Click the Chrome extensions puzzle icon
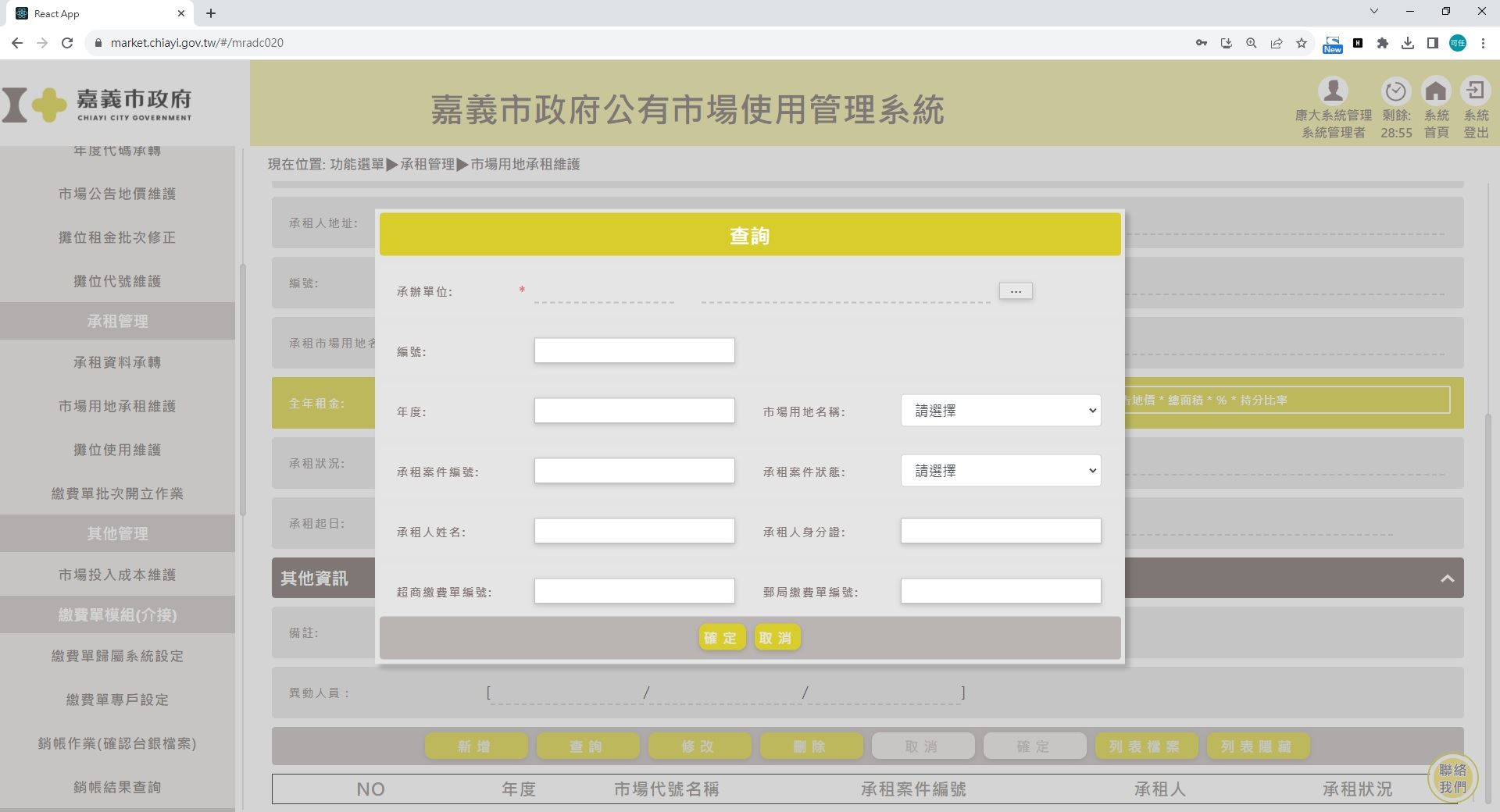This screenshot has width=1500, height=812. pyautogui.click(x=1382, y=43)
